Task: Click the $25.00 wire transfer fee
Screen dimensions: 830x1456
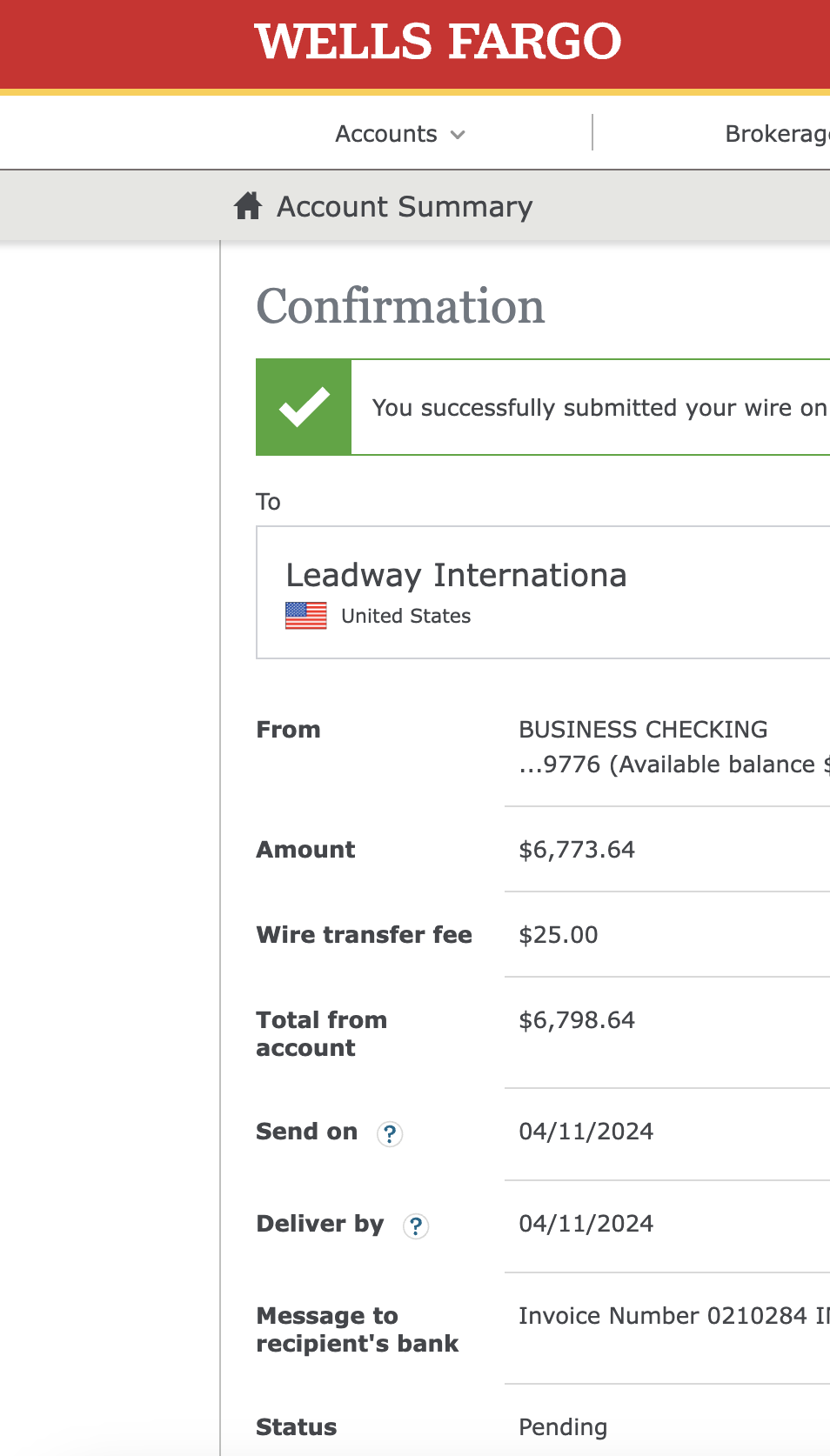Action: (559, 935)
